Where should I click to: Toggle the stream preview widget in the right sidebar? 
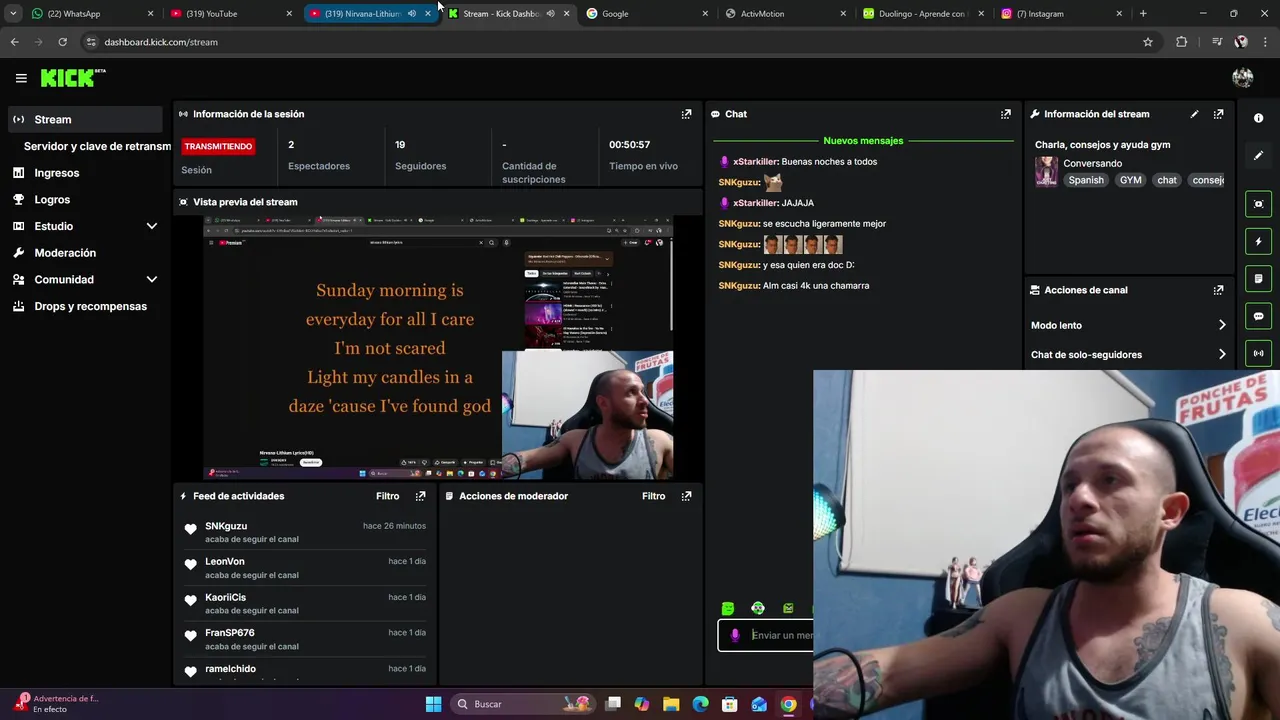tap(1258, 204)
